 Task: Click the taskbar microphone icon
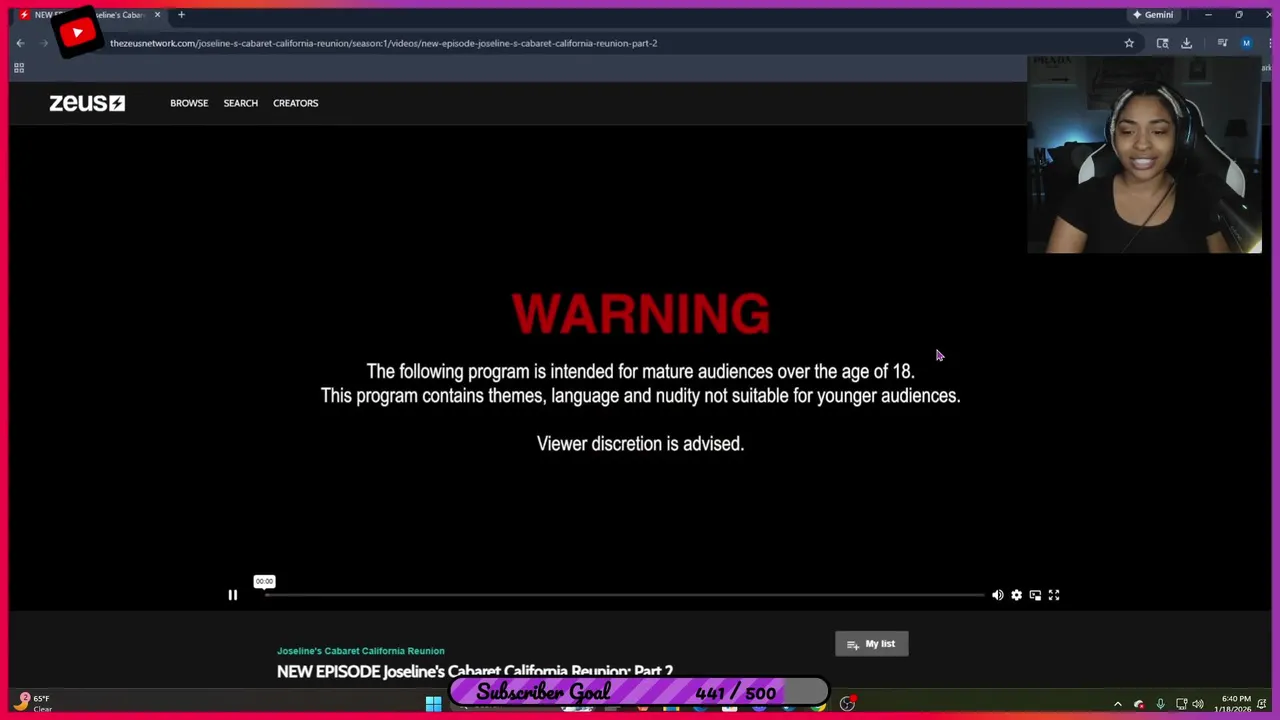click(x=1160, y=704)
